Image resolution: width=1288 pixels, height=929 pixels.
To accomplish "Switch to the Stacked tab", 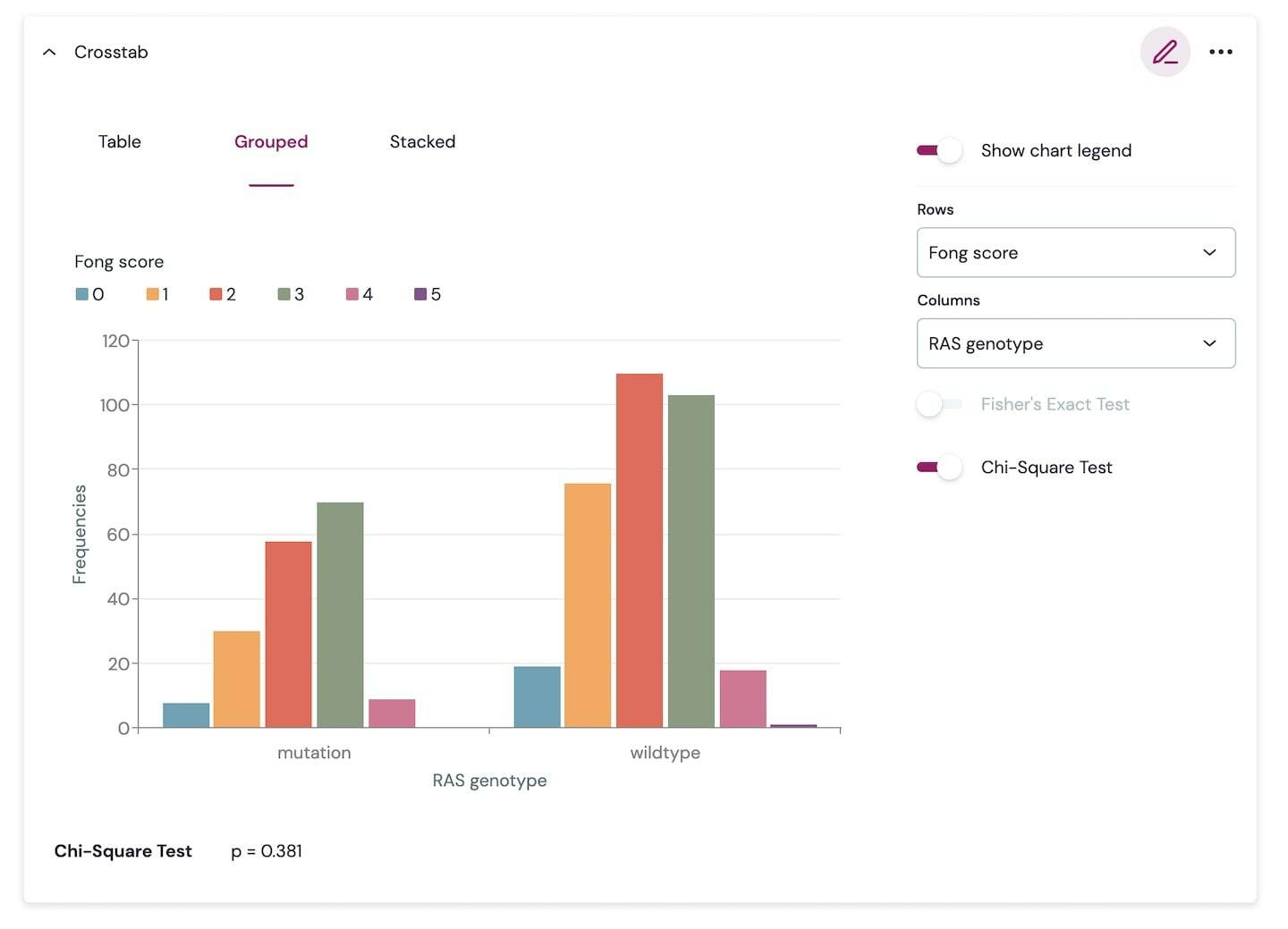I will pyautogui.click(x=422, y=141).
